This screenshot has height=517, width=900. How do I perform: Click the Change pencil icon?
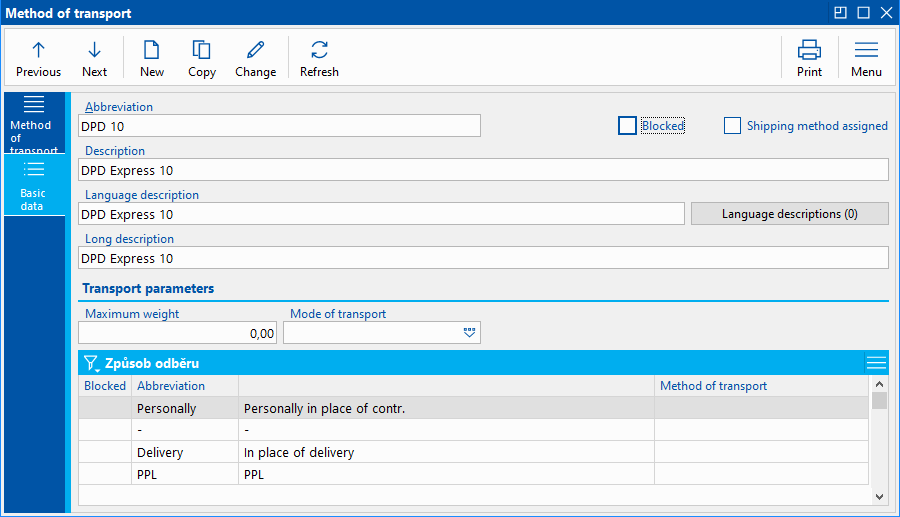[255, 50]
